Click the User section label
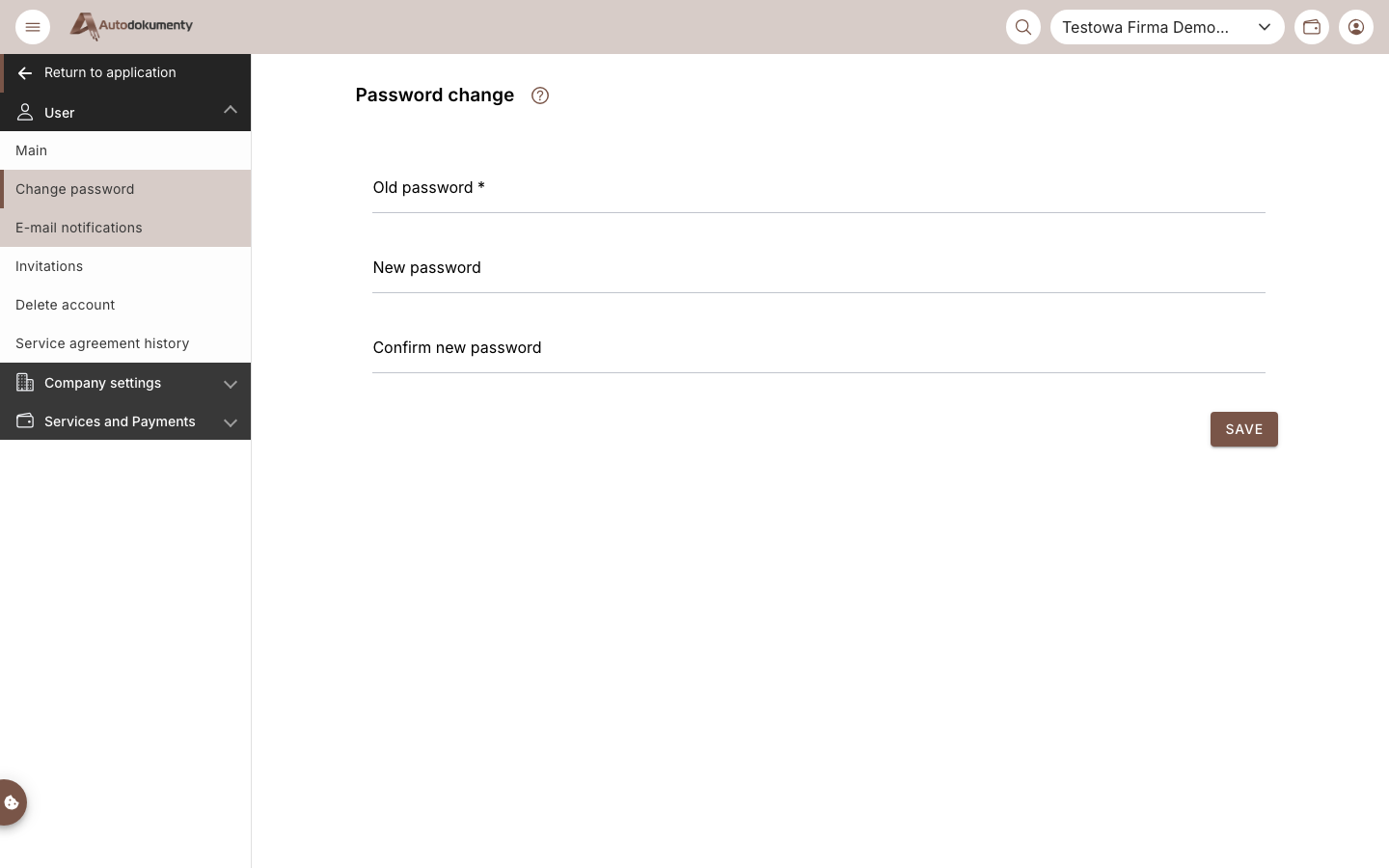The width and height of the screenshot is (1389, 868). click(59, 113)
